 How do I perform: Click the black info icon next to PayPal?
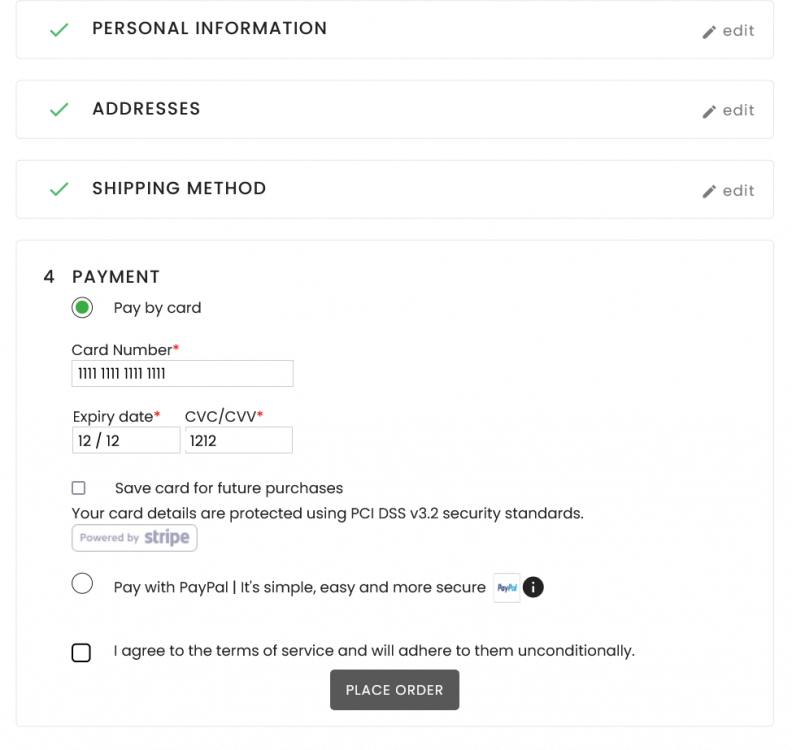tap(534, 588)
